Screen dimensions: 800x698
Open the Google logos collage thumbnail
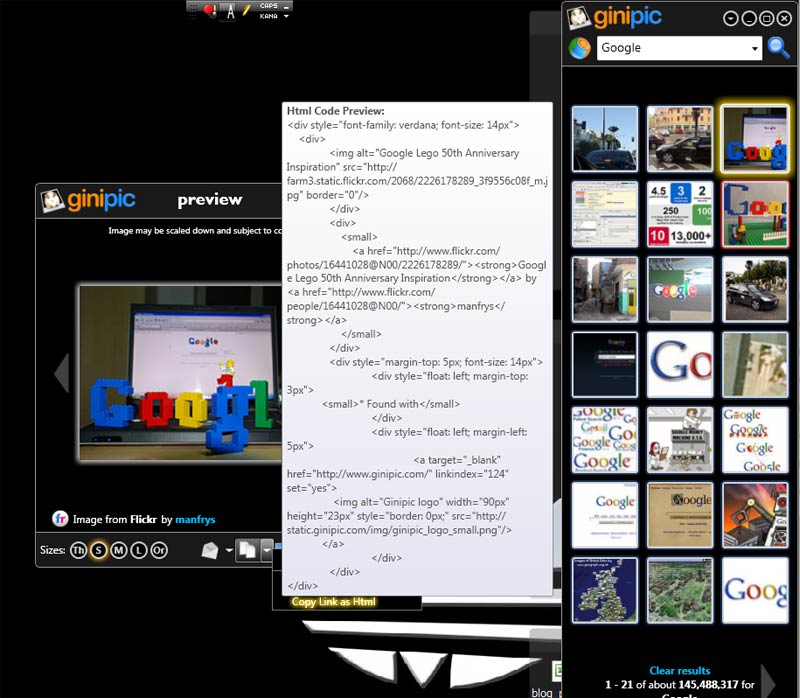[x=605, y=440]
